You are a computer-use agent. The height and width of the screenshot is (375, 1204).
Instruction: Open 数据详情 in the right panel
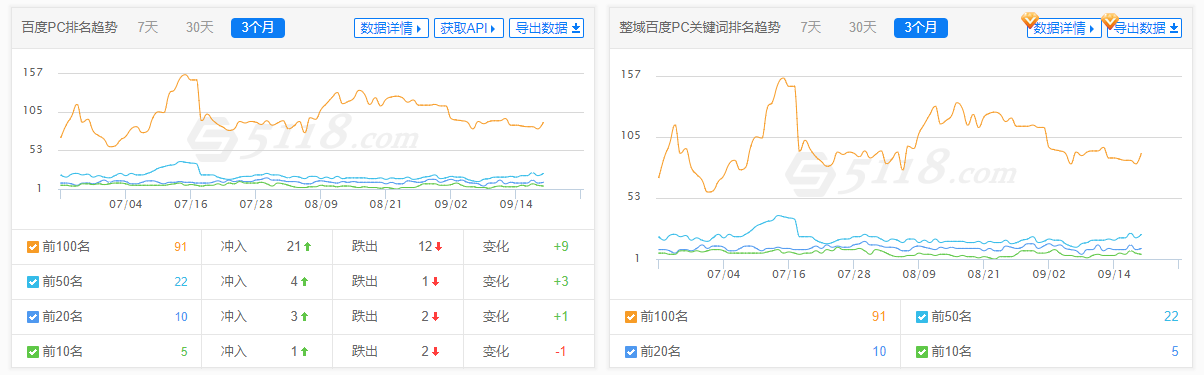pyautogui.click(x=1064, y=28)
